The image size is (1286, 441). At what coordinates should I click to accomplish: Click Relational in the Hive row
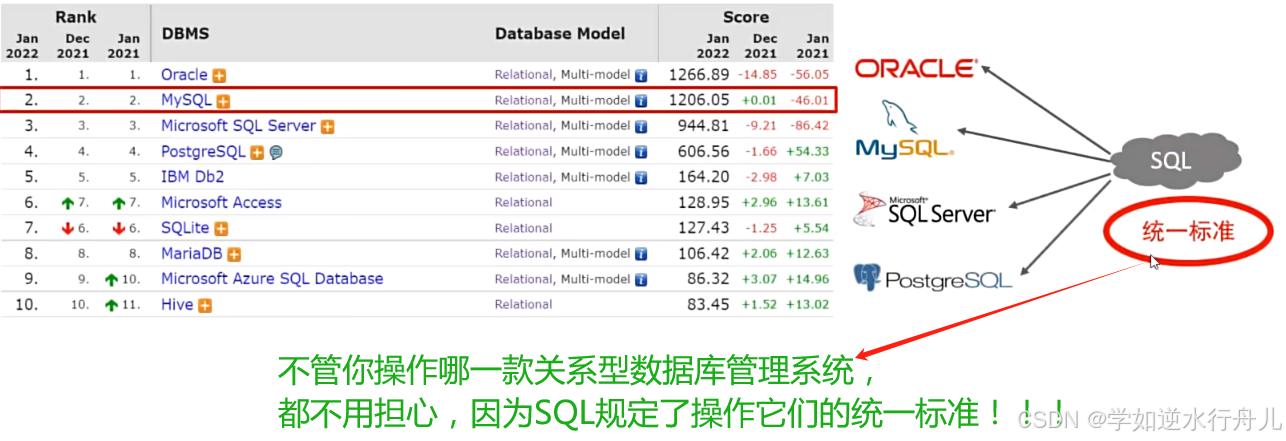[x=523, y=304]
